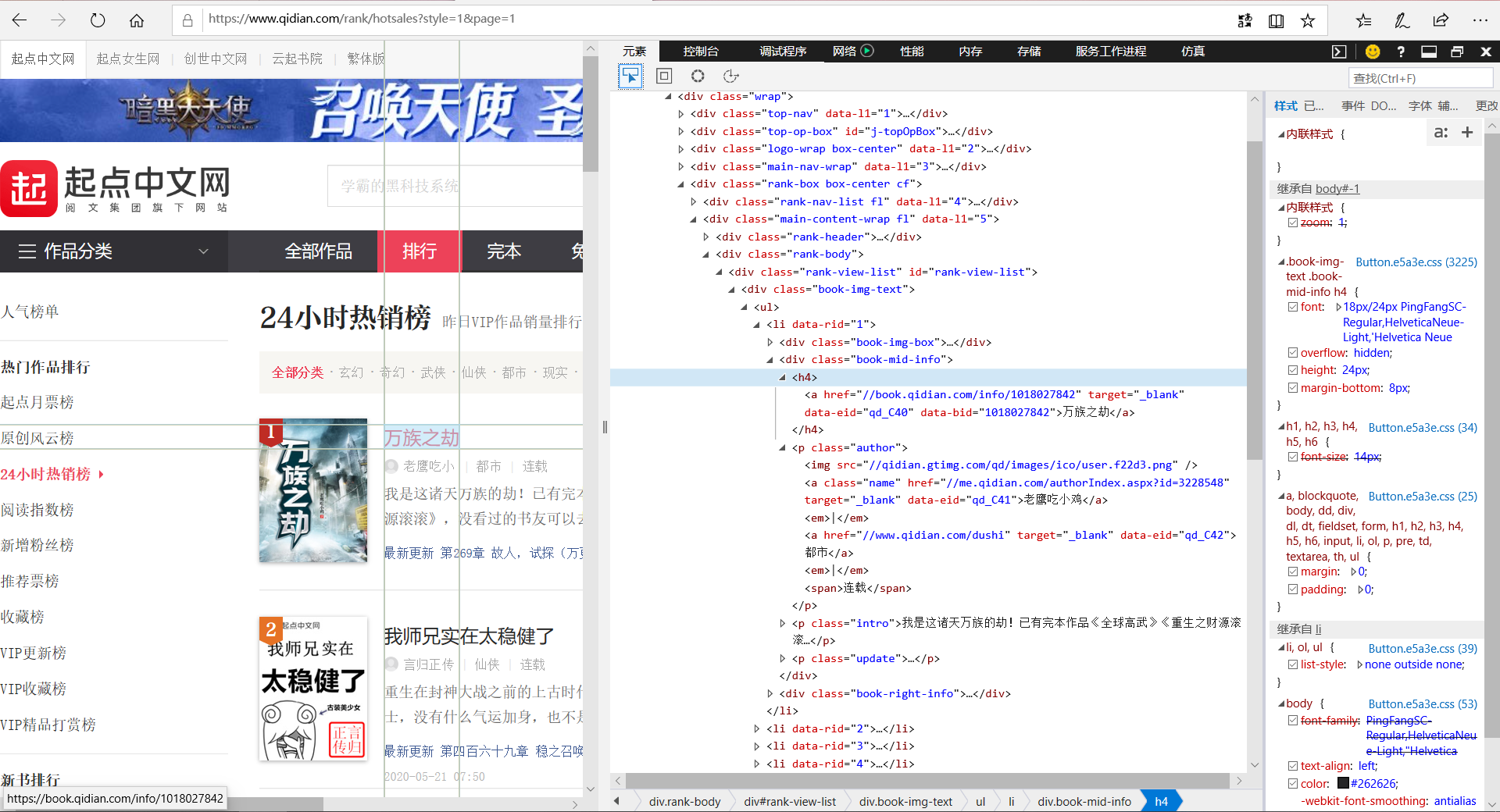The width and height of the screenshot is (1500, 812).
Task: Open the 作品分类 dropdown menu
Action: point(114,251)
